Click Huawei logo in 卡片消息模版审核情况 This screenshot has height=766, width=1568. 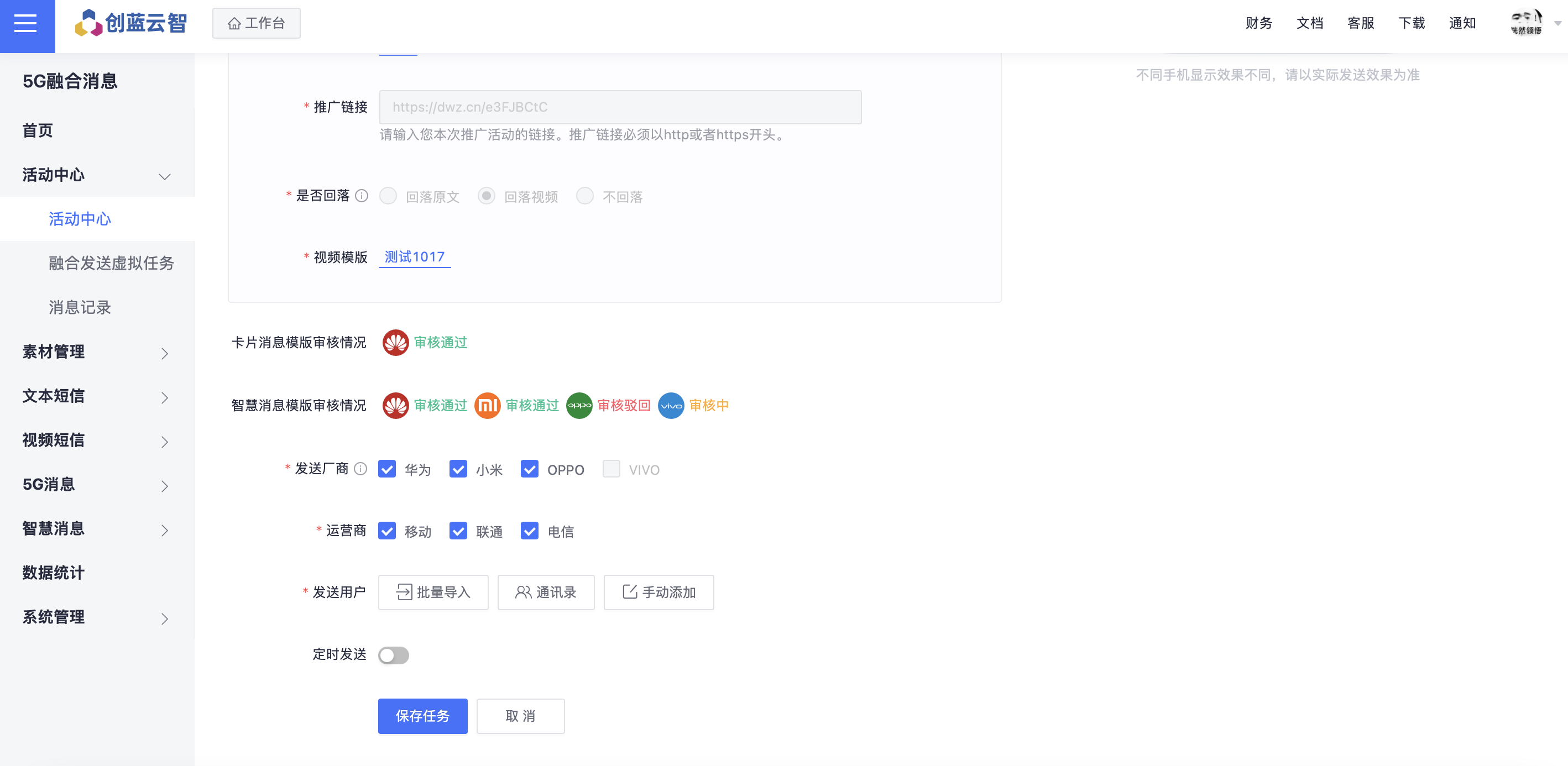(395, 343)
